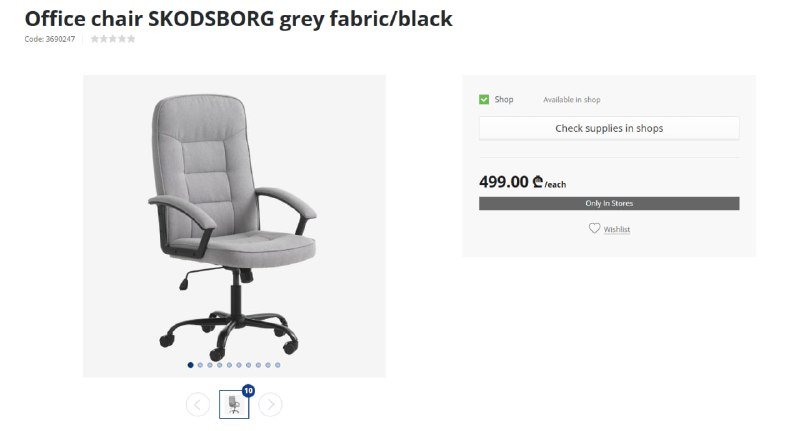This screenshot has width=800, height=431.
Task: Click the Only In Stores bar
Action: tap(609, 203)
